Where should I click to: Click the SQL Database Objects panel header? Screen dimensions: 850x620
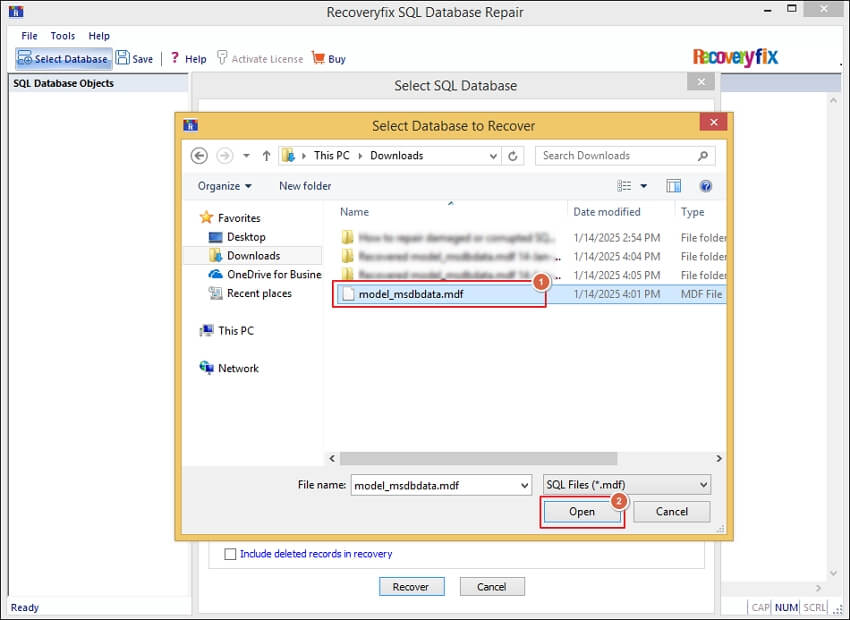[x=99, y=83]
